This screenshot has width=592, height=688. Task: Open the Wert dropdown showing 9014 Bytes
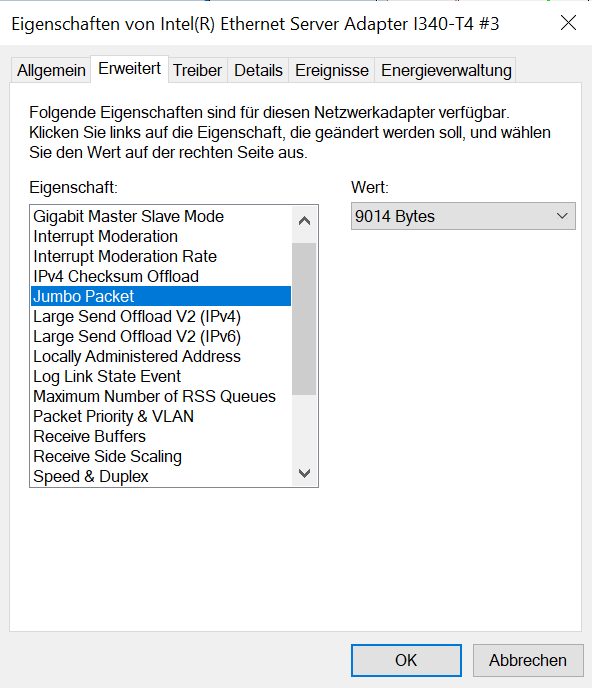point(463,216)
